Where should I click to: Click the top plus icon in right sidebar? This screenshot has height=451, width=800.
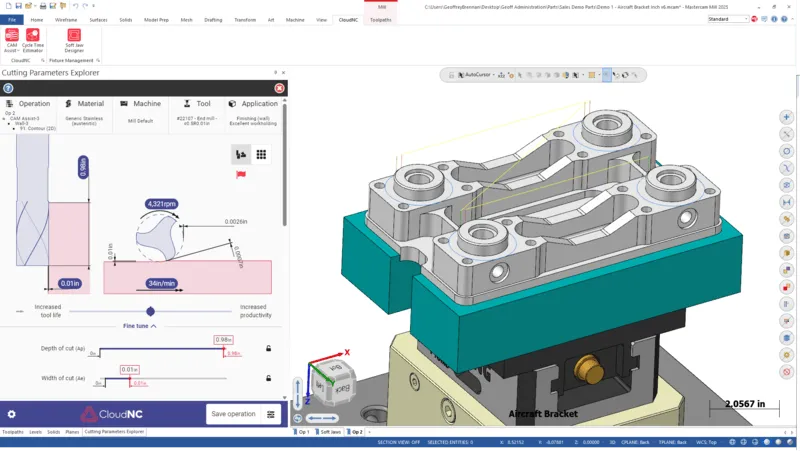tap(786, 117)
